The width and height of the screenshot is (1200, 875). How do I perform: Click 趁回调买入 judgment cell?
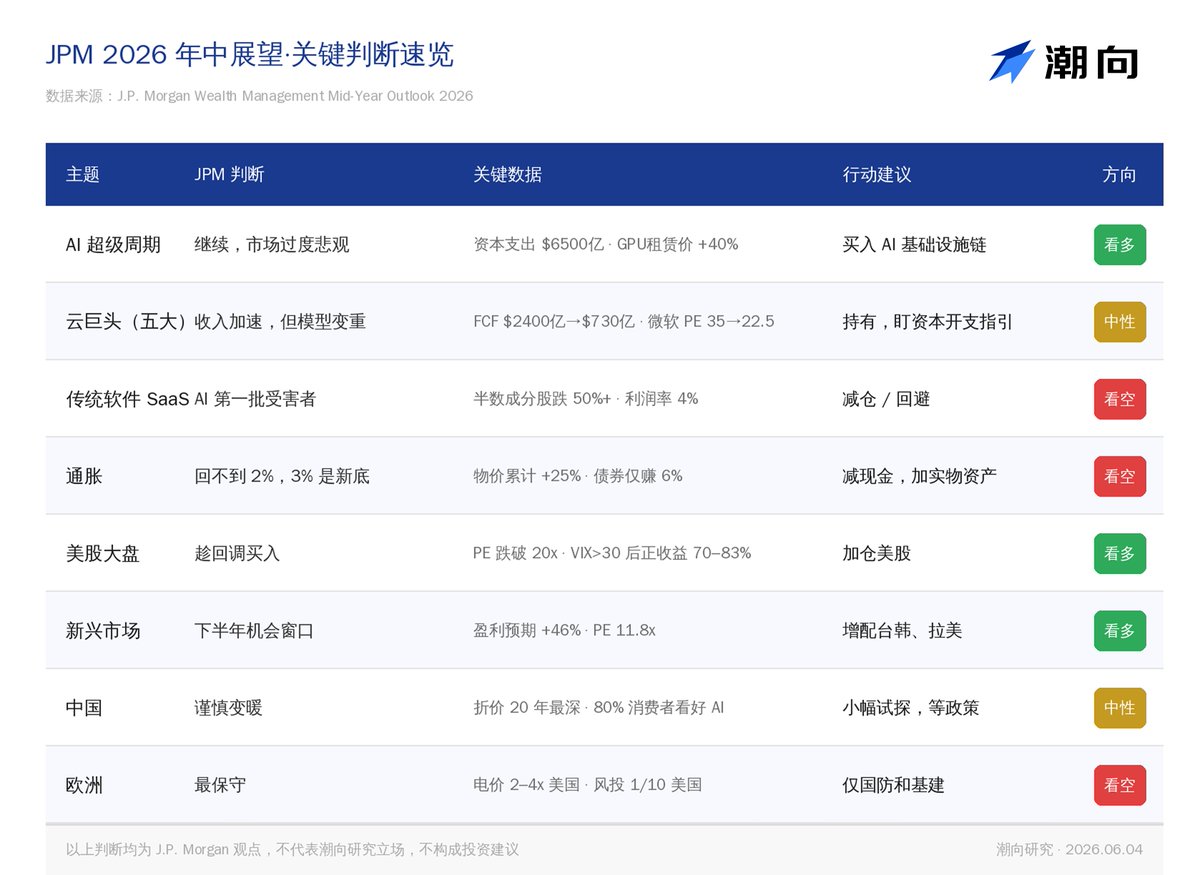coord(237,554)
